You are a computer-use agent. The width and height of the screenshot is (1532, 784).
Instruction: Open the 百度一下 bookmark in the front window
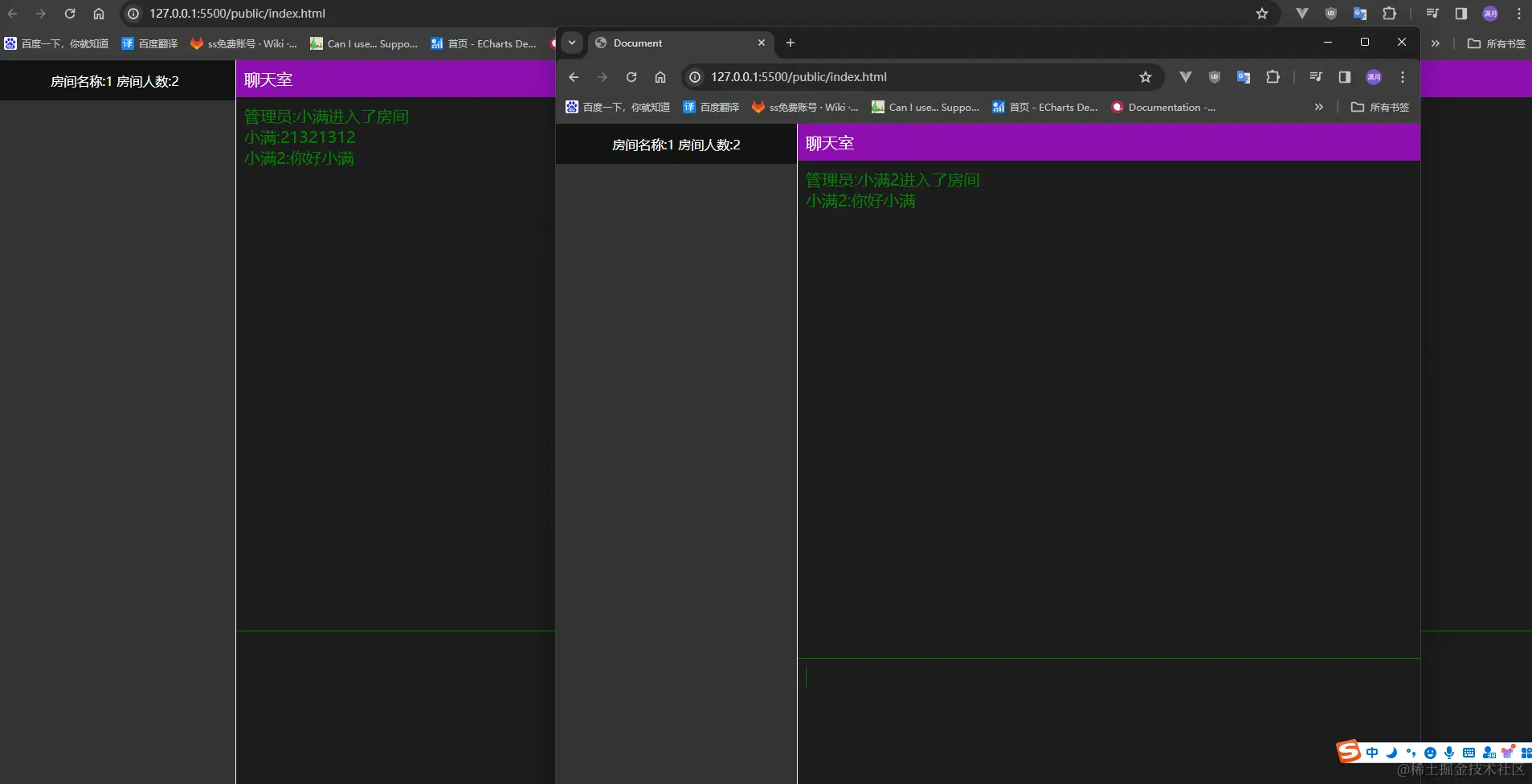(x=618, y=107)
